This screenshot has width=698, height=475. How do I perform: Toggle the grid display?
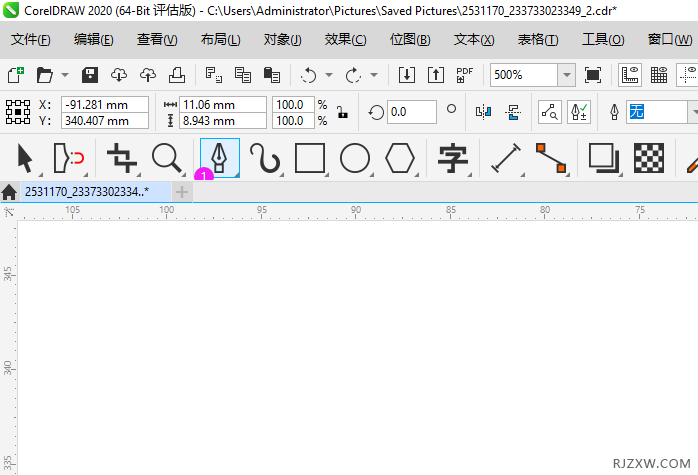pyautogui.click(x=659, y=75)
